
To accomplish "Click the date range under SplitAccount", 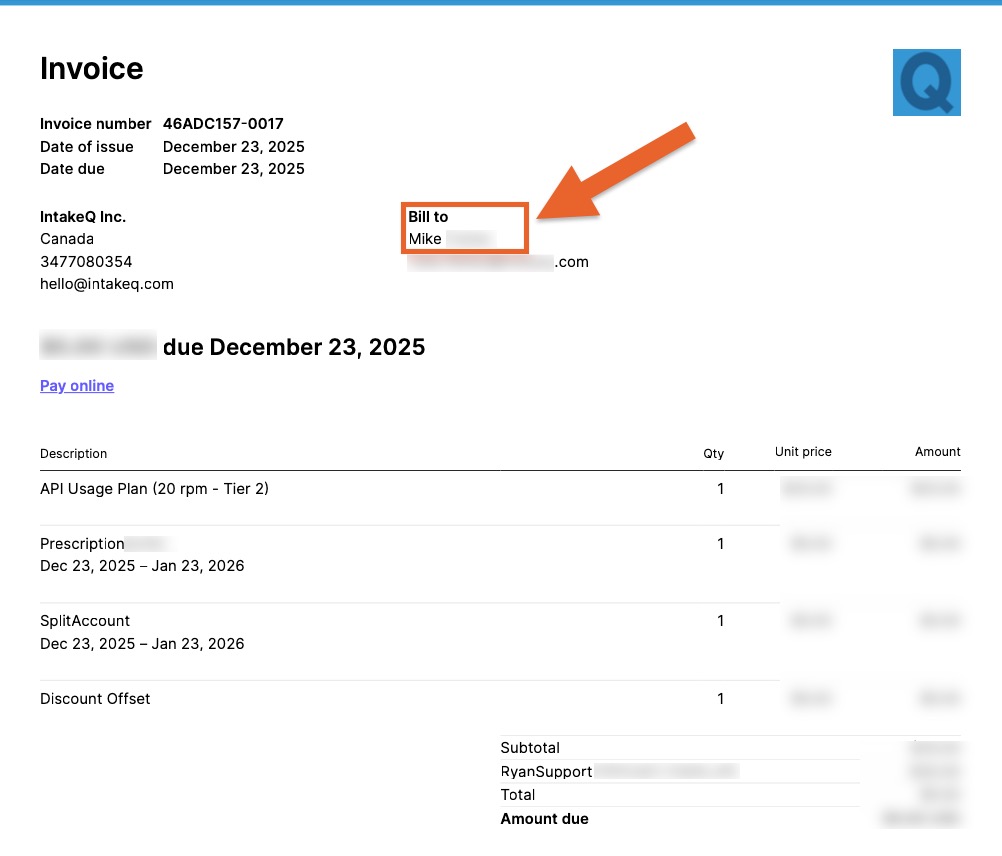I will 142,643.
